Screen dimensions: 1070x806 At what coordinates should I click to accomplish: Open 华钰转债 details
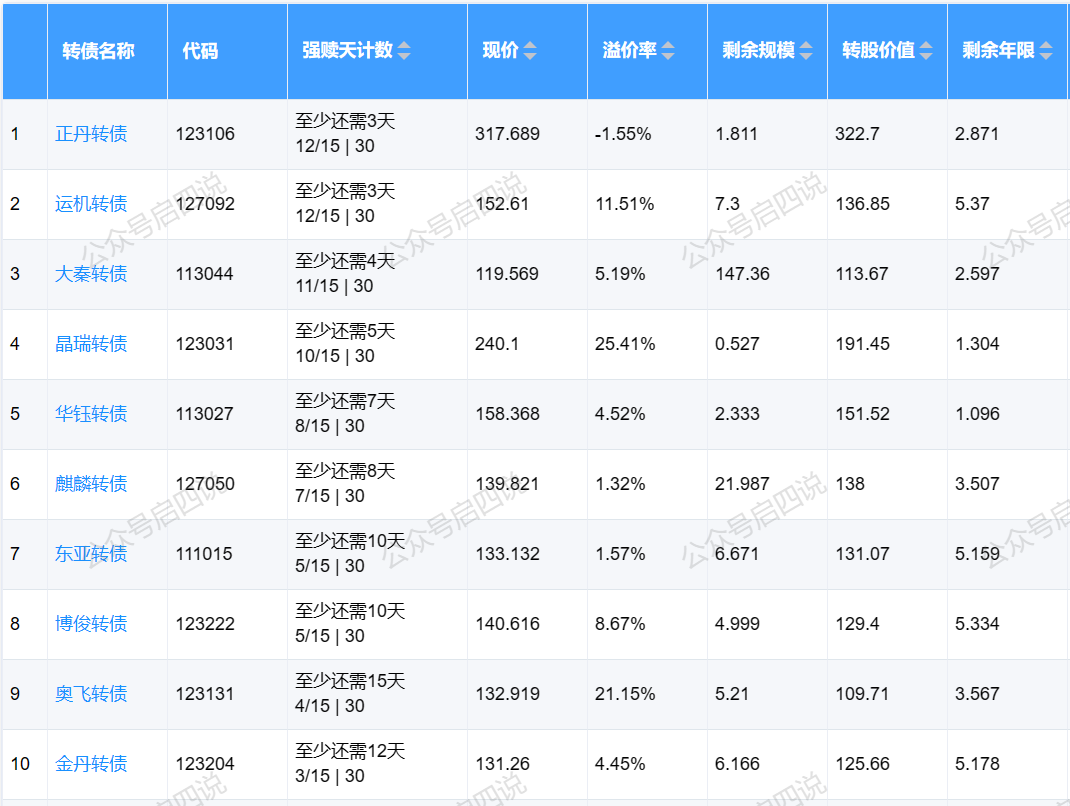point(91,414)
